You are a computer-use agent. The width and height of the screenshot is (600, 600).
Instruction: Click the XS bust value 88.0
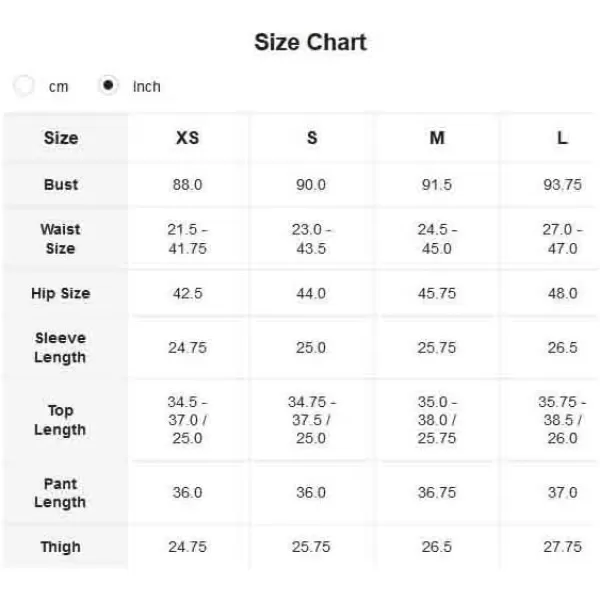tap(188, 185)
